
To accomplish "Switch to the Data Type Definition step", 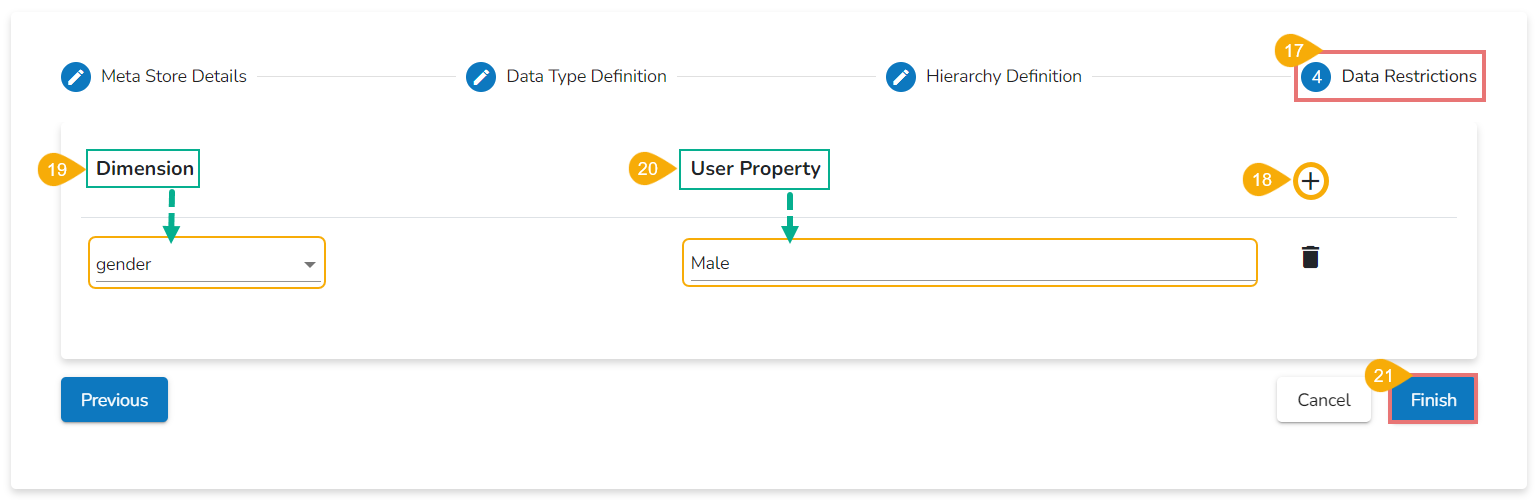I will point(586,77).
